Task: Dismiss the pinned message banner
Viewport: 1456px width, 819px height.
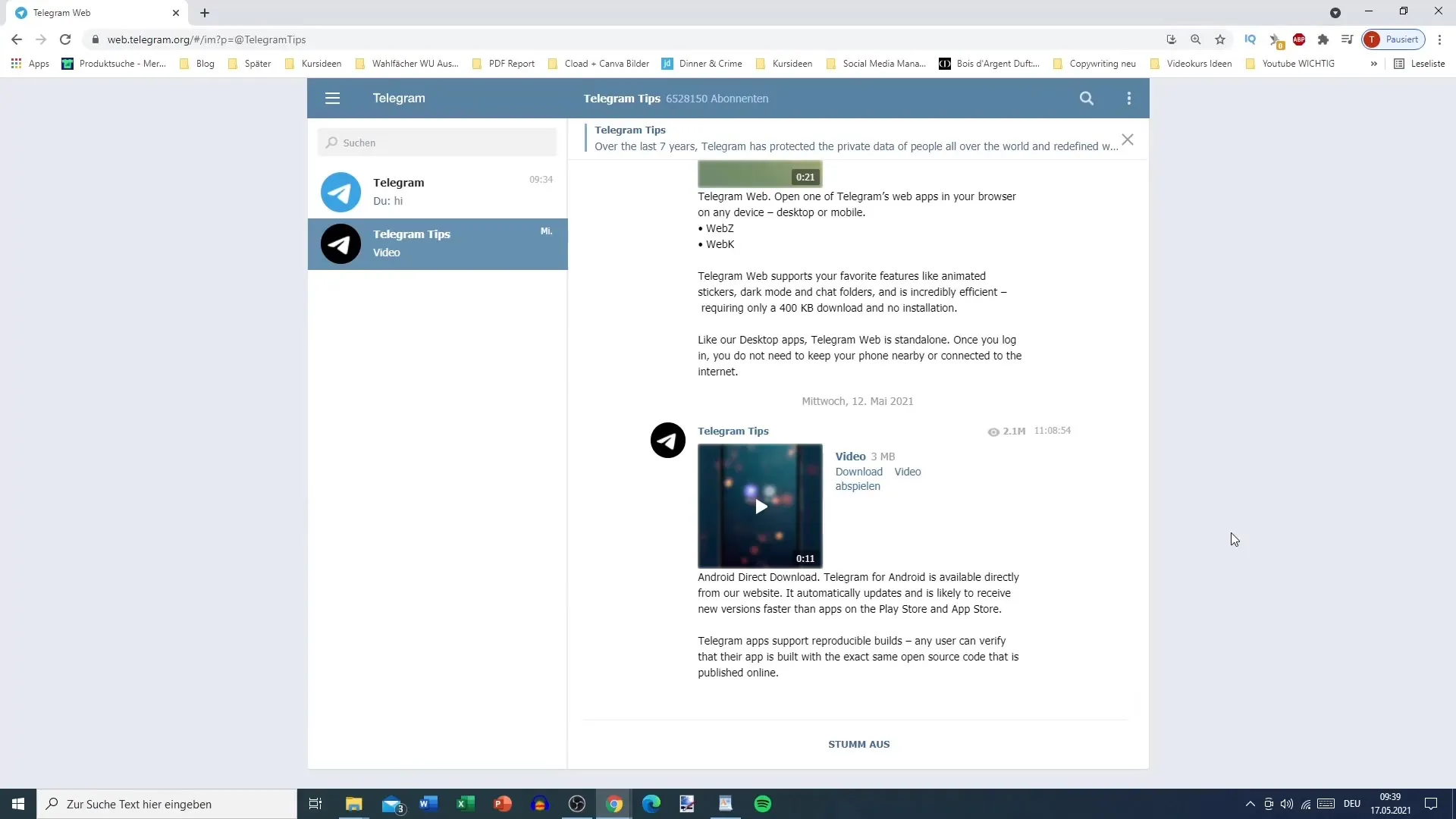Action: point(1128,140)
